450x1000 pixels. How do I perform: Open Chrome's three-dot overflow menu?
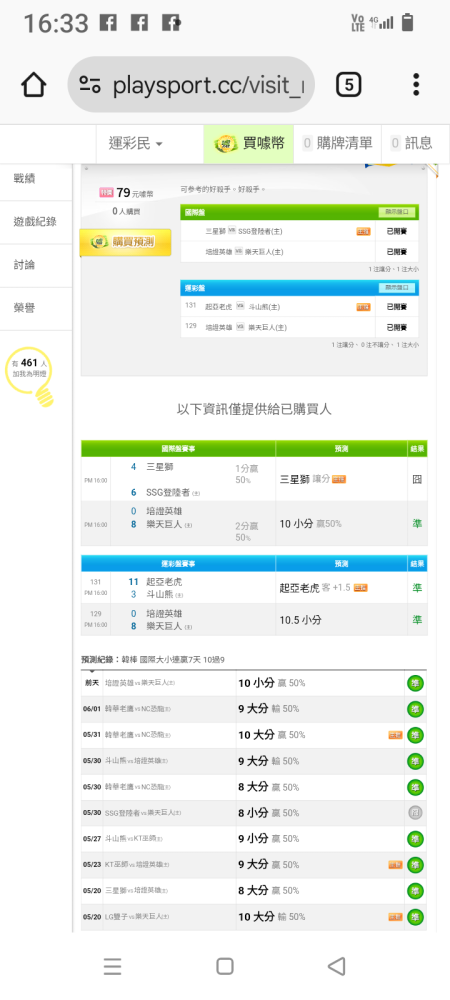[x=416, y=85]
